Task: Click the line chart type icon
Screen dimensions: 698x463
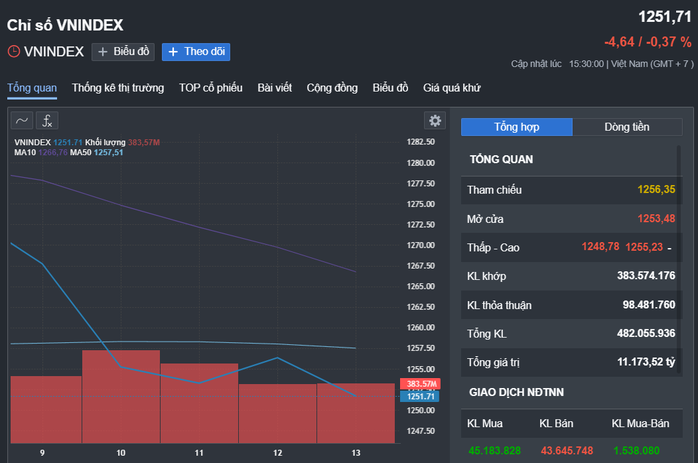Action: [x=22, y=121]
